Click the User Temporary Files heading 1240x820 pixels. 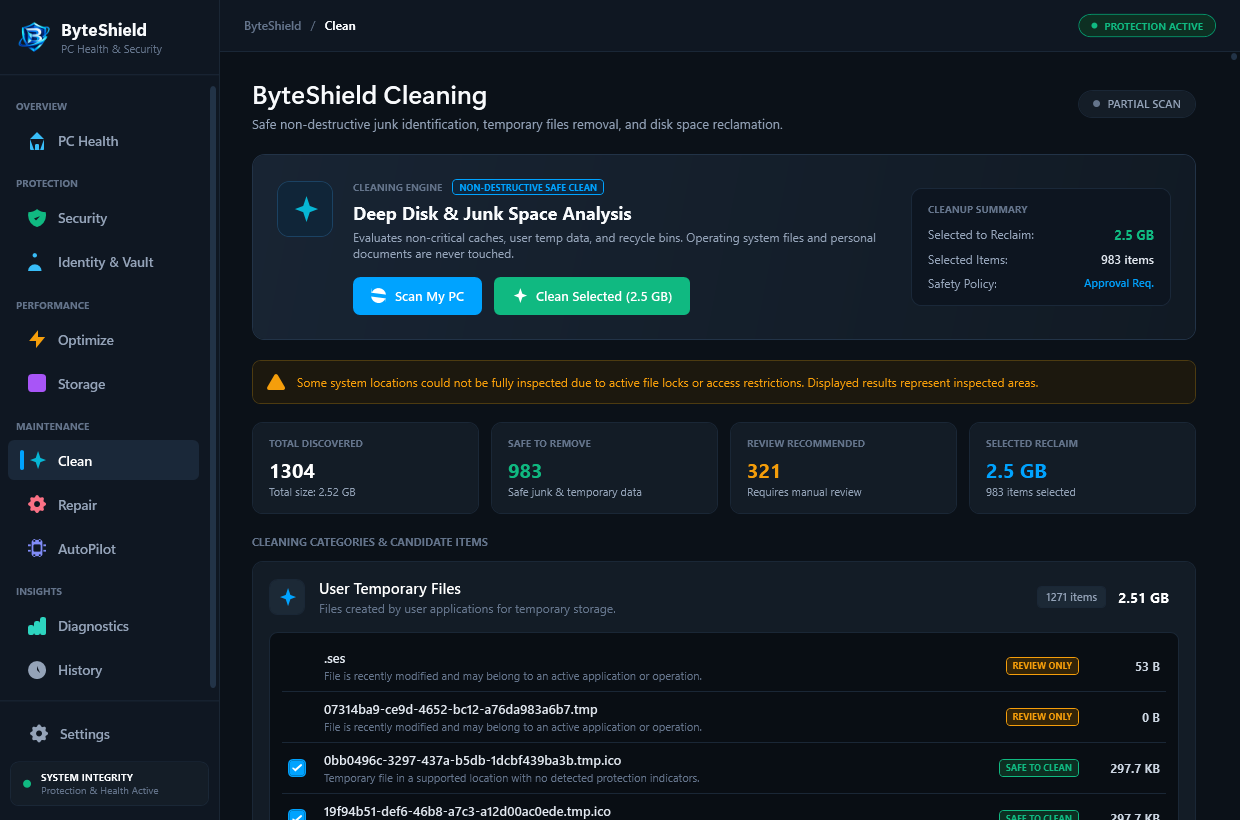click(x=390, y=589)
